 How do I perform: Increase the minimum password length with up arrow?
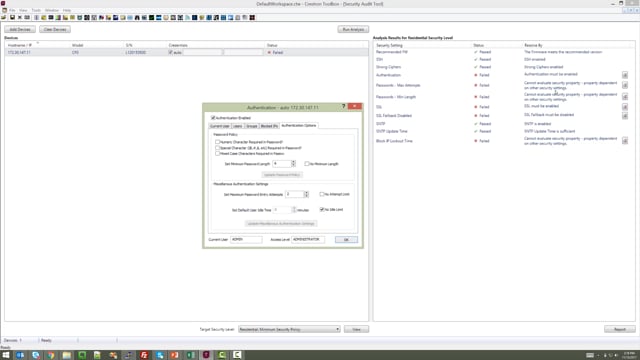[x=293, y=162]
